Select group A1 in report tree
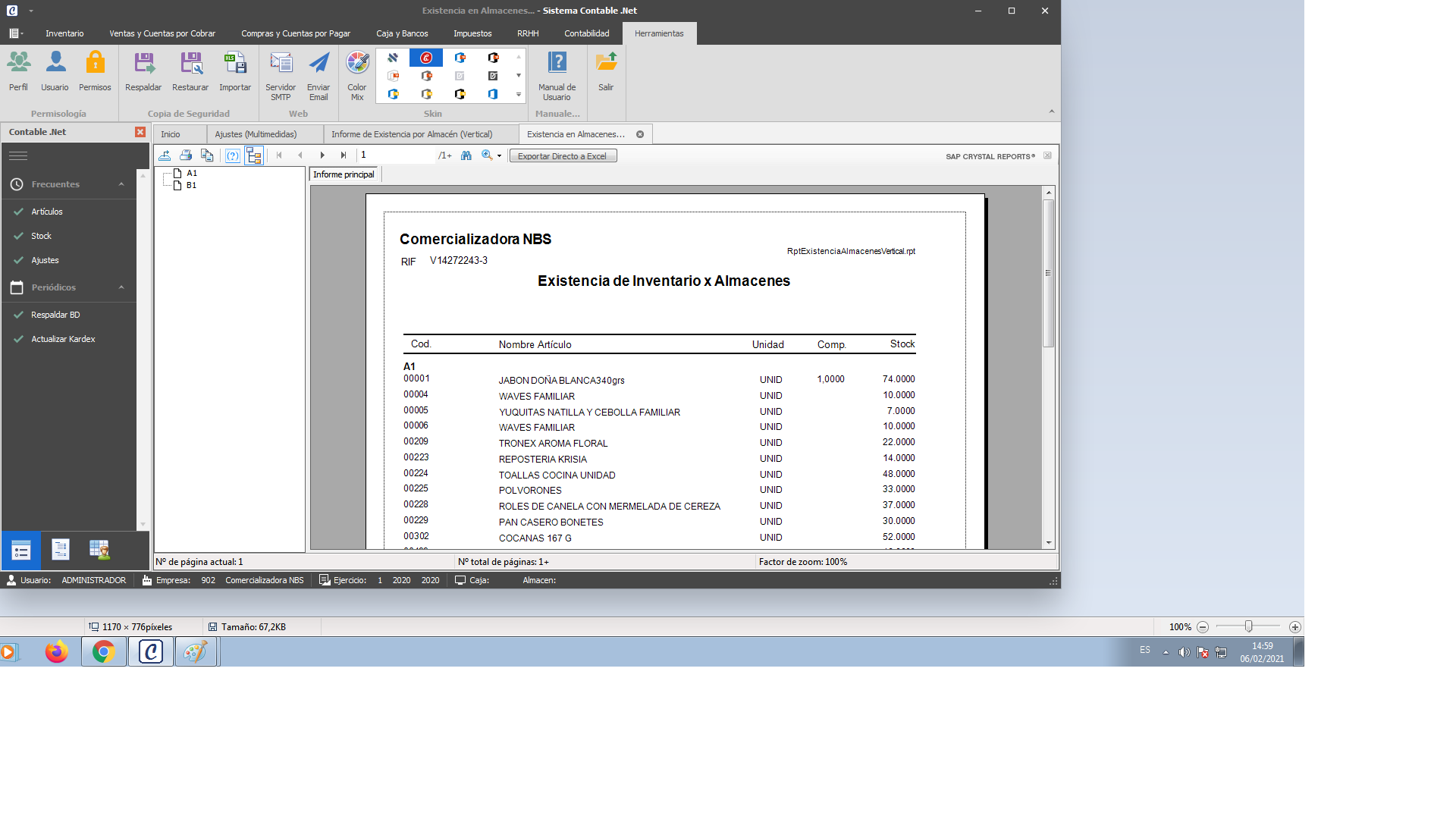 coord(191,173)
